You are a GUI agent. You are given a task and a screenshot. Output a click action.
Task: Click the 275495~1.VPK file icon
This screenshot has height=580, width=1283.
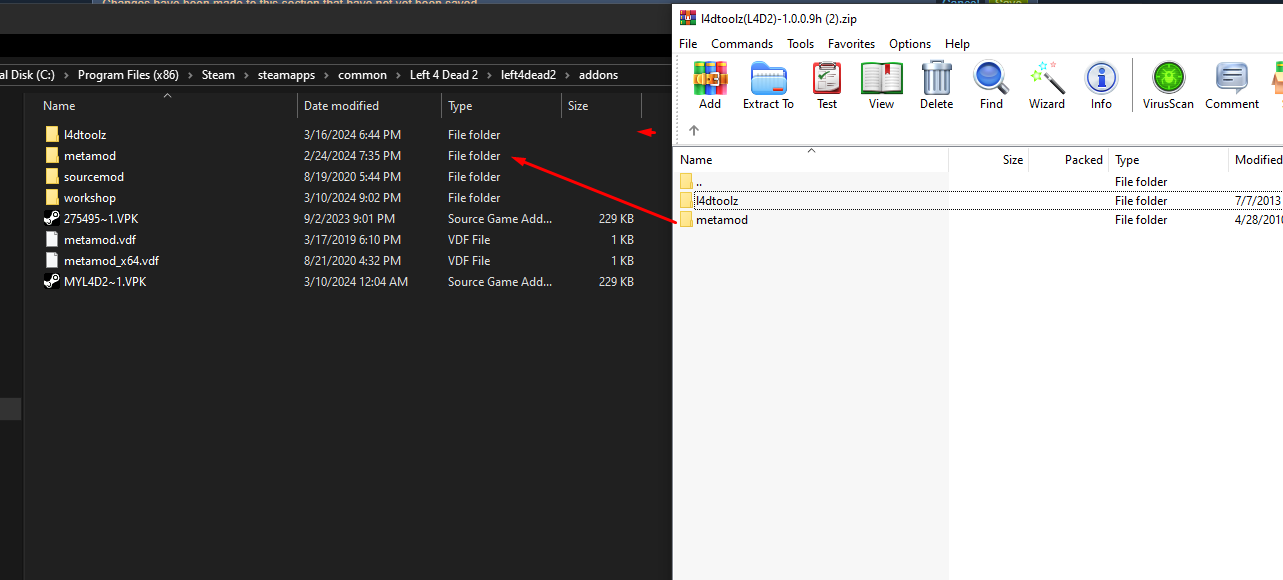52,218
